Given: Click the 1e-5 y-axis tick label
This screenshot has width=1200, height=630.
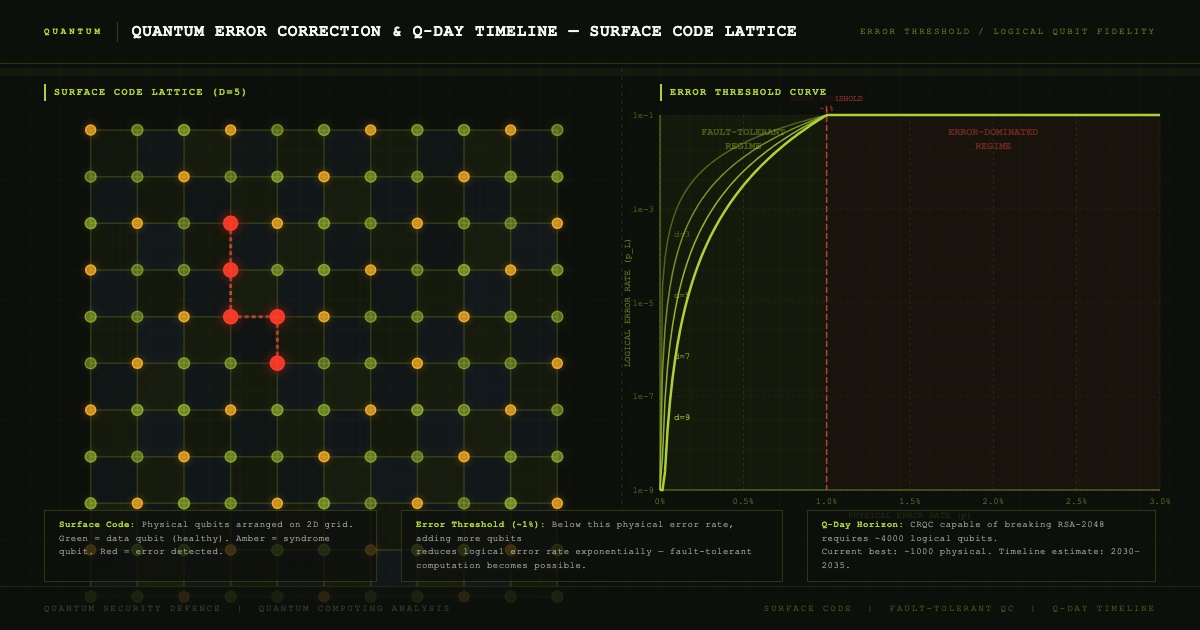Looking at the screenshot, I should 643,303.
